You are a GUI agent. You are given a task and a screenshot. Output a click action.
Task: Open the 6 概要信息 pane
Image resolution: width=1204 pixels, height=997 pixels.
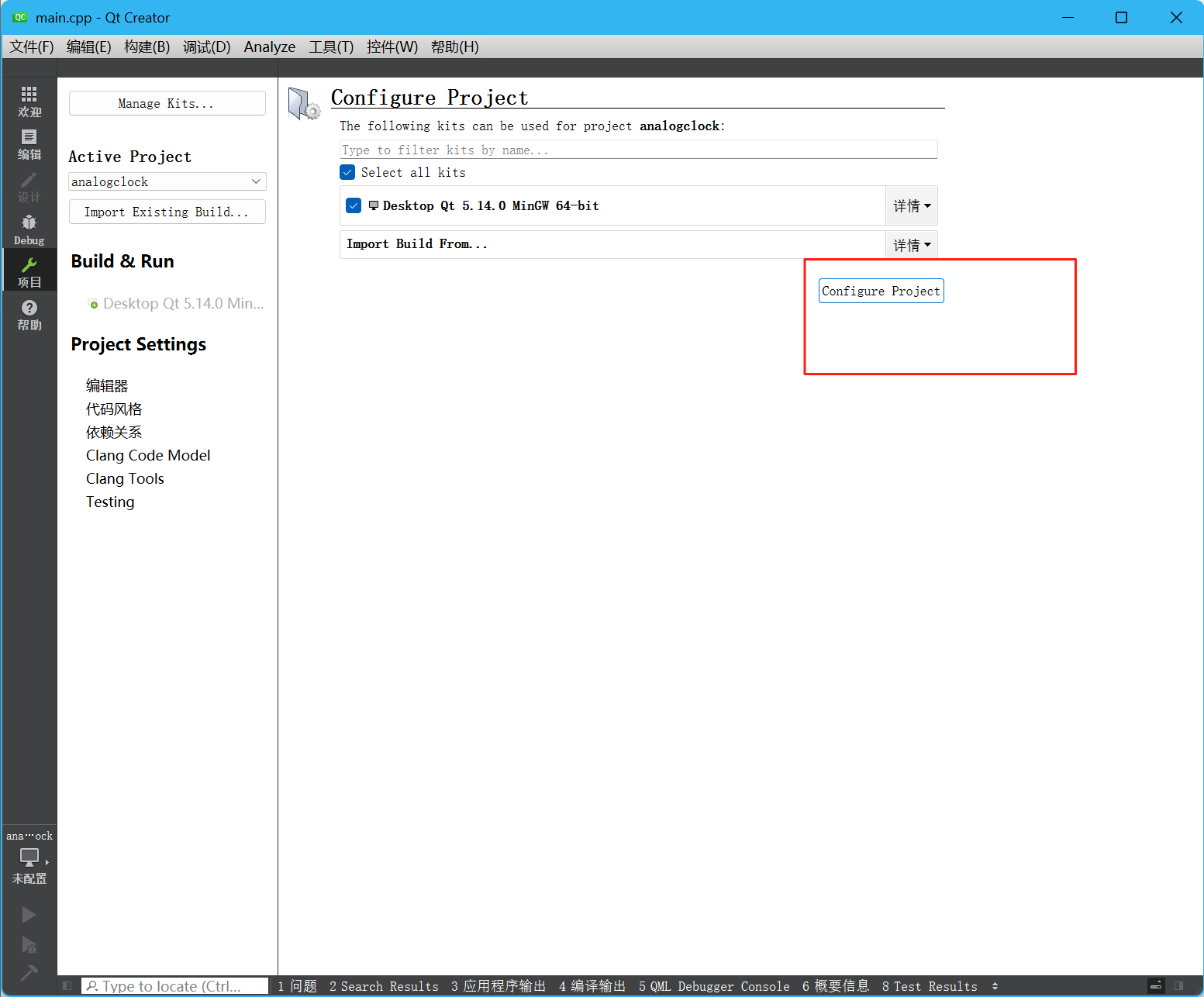point(836,986)
